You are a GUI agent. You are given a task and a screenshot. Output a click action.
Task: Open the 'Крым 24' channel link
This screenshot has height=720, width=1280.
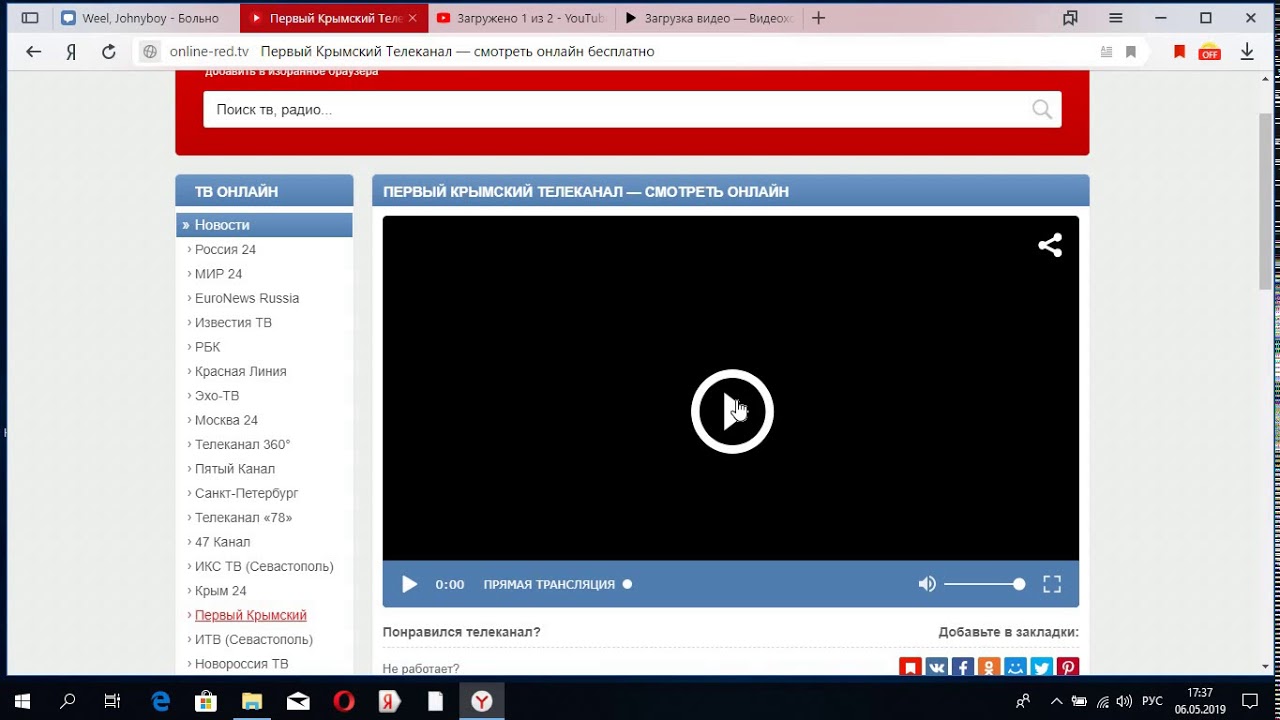(x=220, y=591)
